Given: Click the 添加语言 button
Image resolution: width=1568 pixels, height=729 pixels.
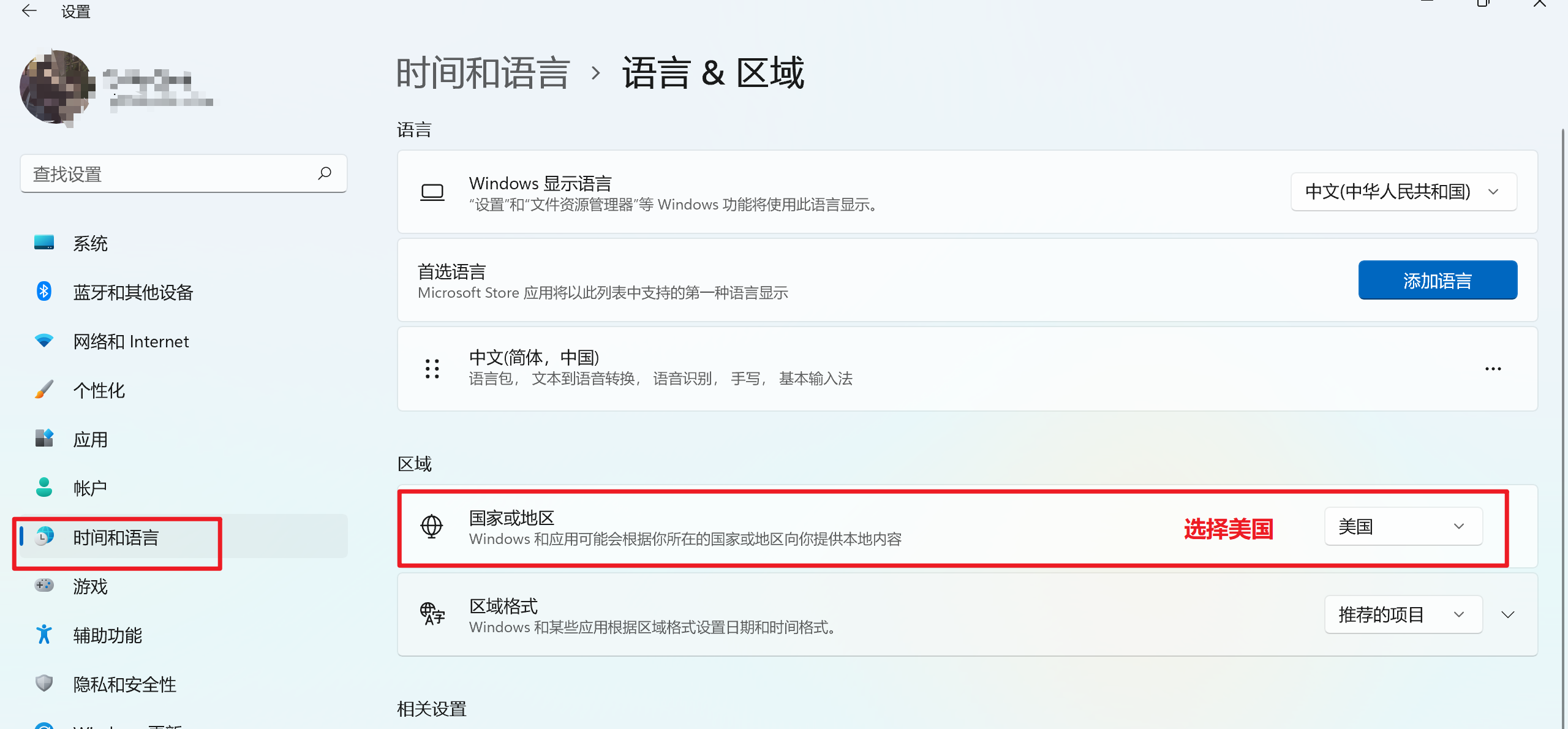Looking at the screenshot, I should [1438, 280].
